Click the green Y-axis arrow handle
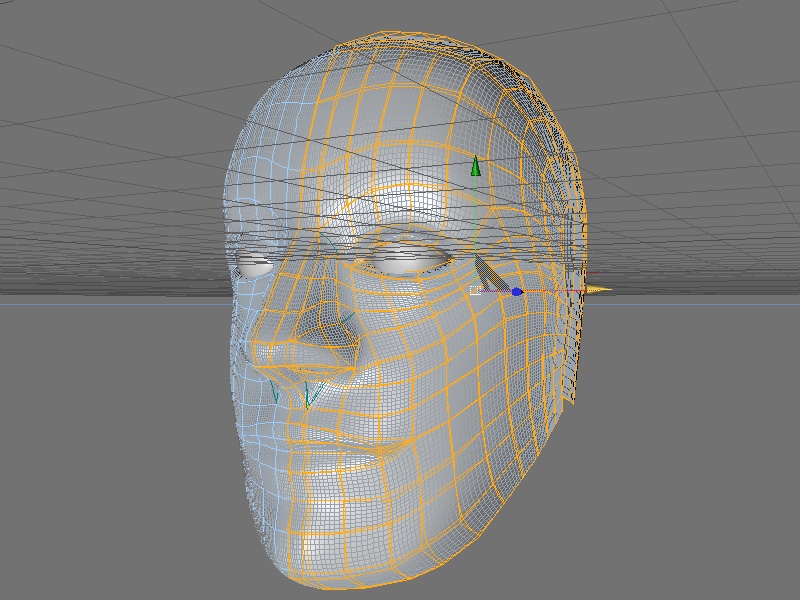The width and height of the screenshot is (800, 600). (476, 166)
